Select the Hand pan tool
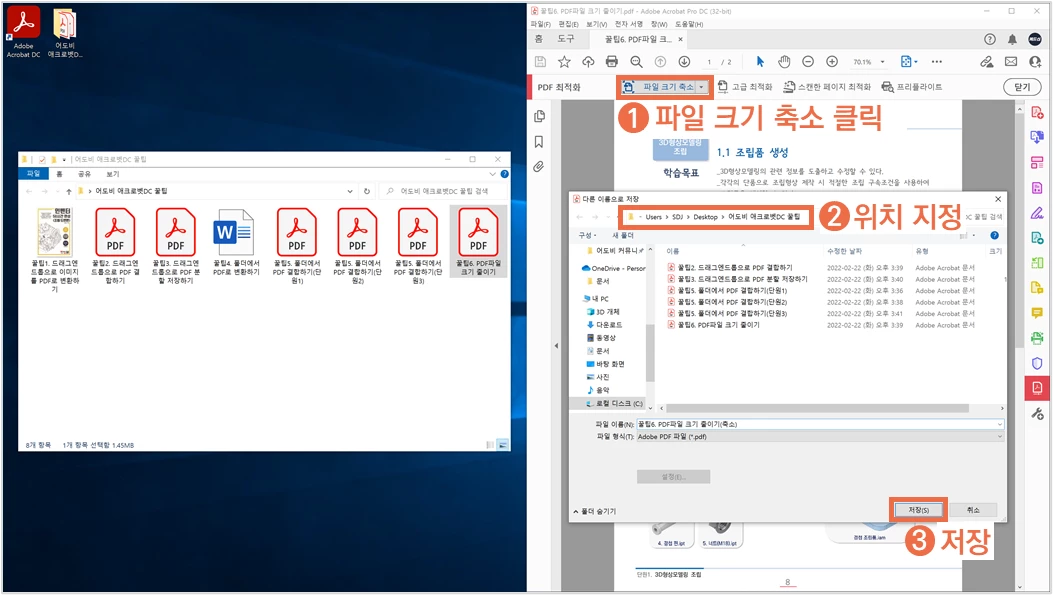 784,62
